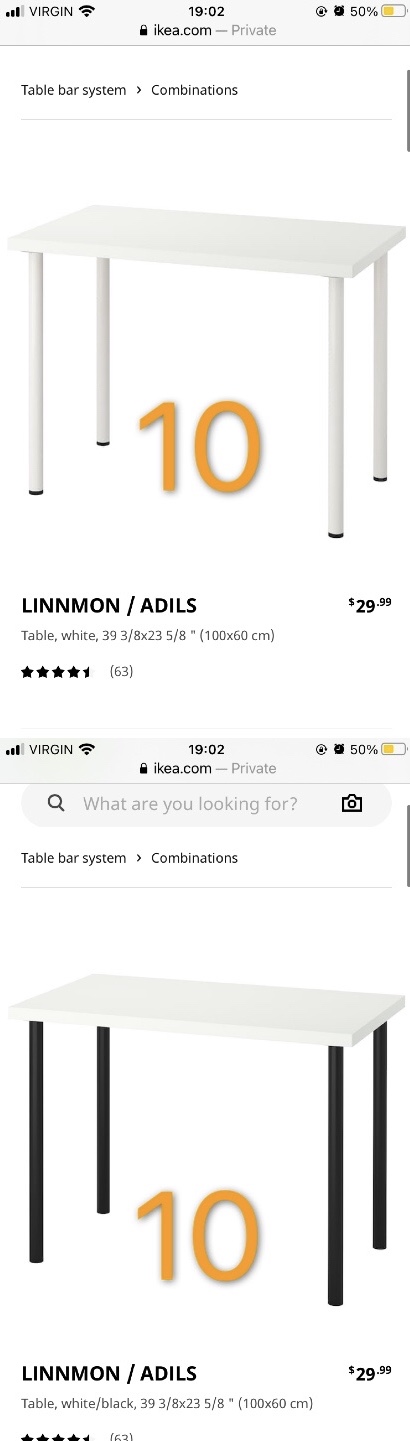Open the black-legged LINNMON table image

(205, 1138)
